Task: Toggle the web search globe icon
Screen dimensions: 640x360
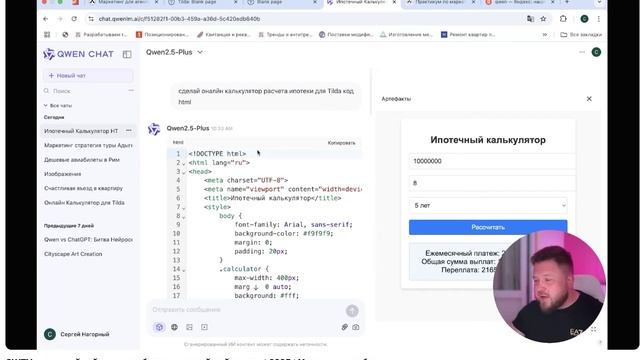Action: coord(174,327)
